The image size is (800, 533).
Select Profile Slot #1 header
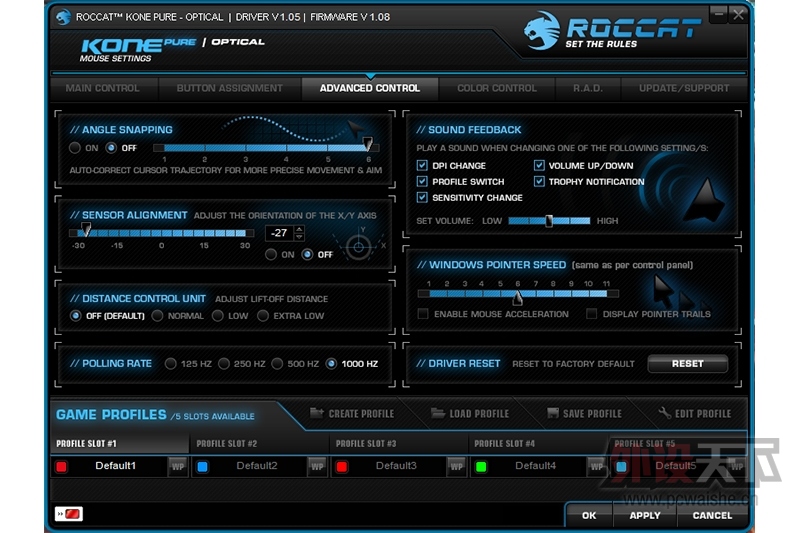(119, 443)
